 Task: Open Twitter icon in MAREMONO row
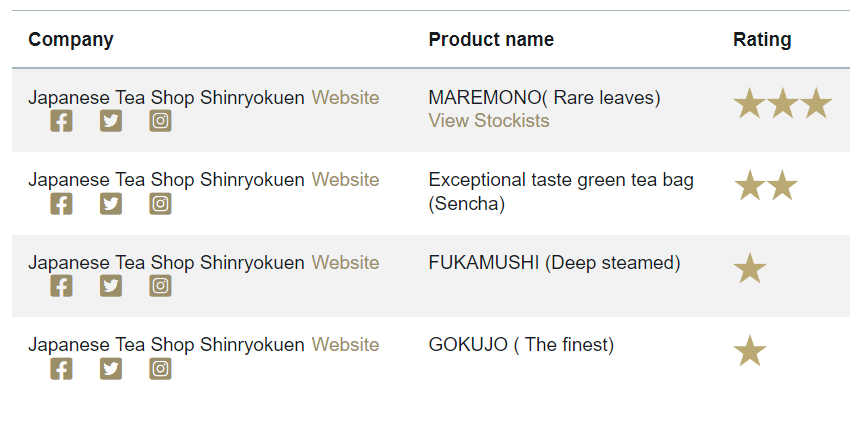pos(111,121)
